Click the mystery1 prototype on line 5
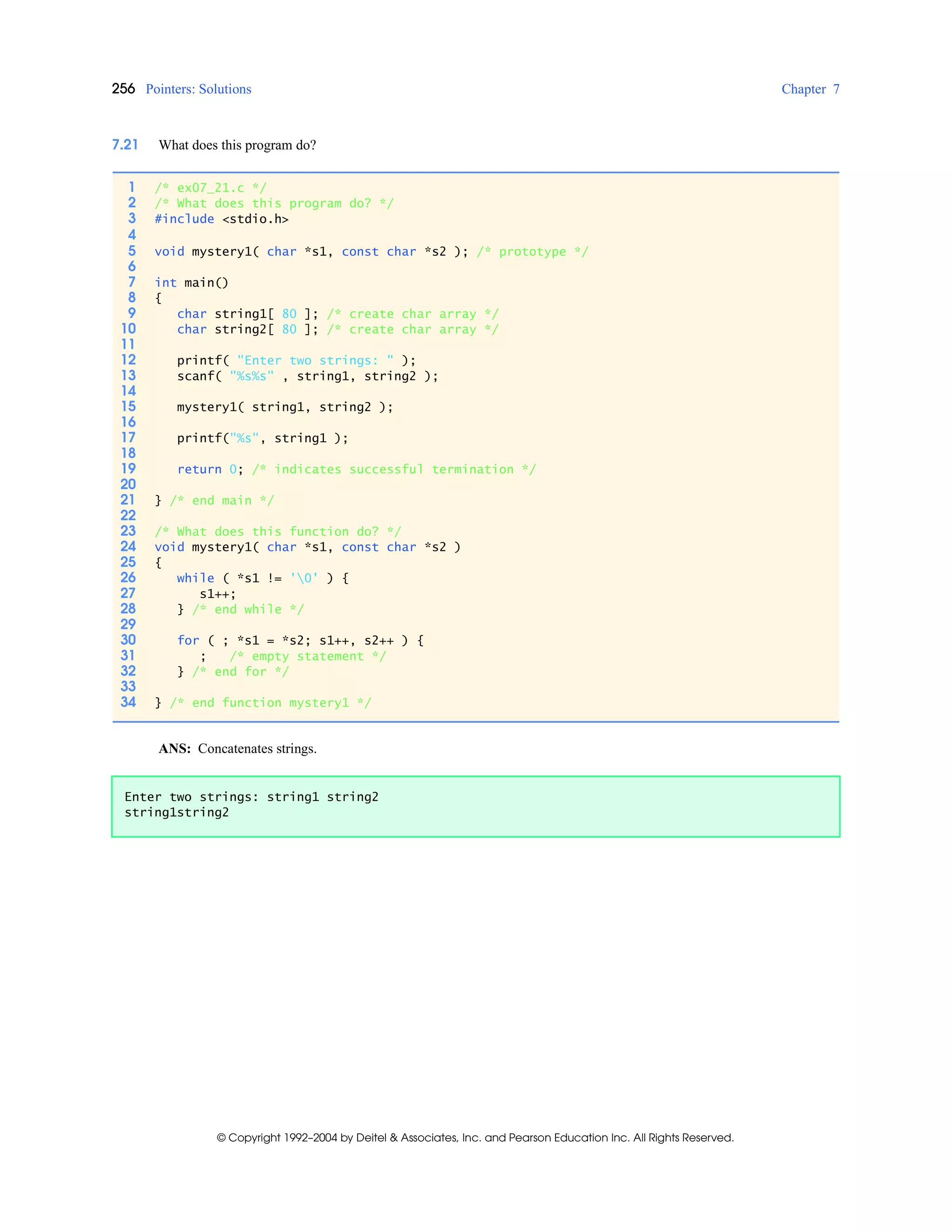 [311, 252]
